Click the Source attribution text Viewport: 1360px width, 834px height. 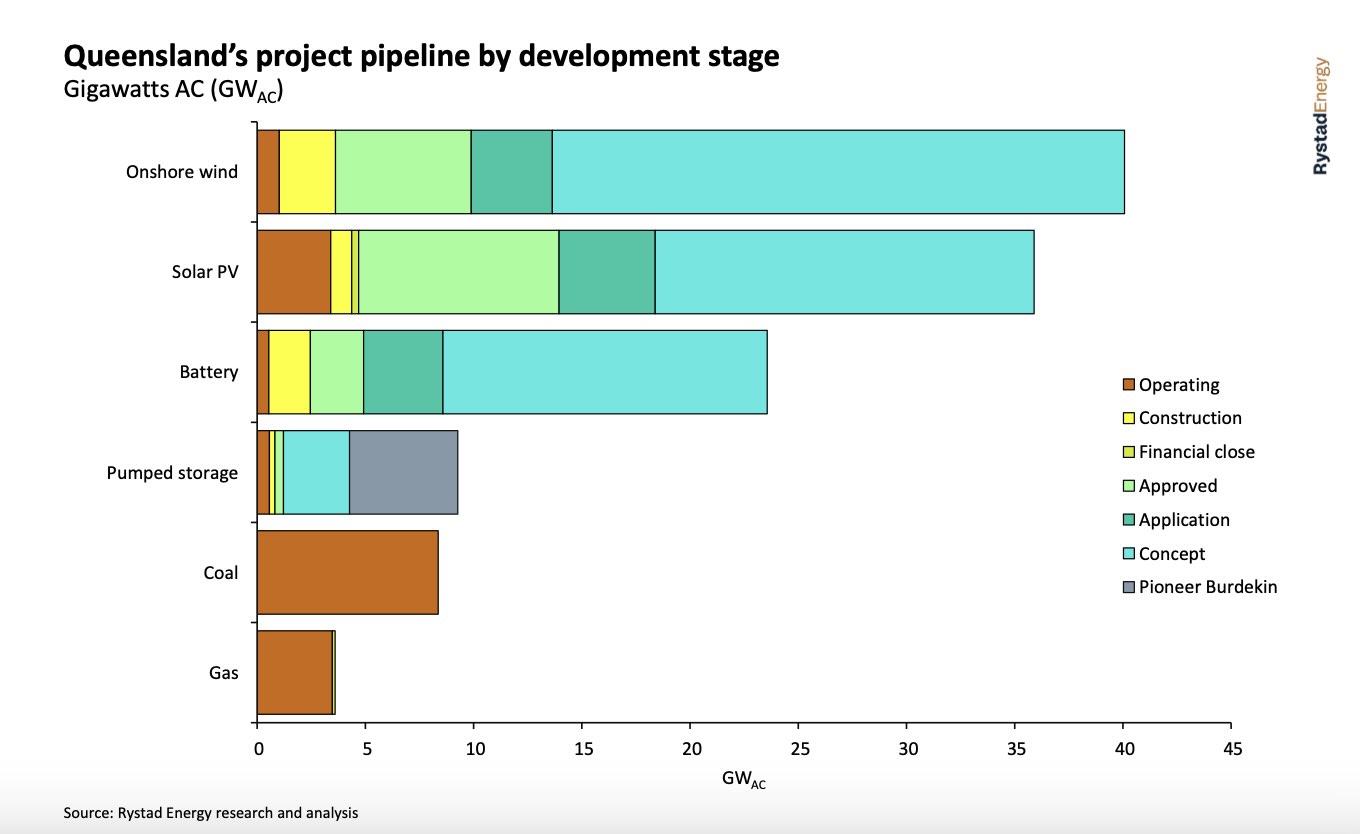tap(210, 813)
